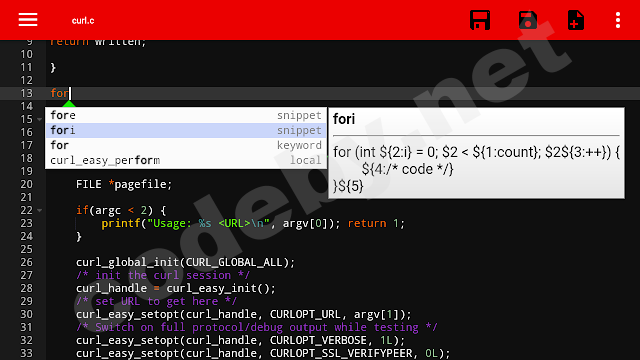Click the fori snippet preview panel
Image resolution: width=640 pixels, height=360 pixels.
[476, 153]
